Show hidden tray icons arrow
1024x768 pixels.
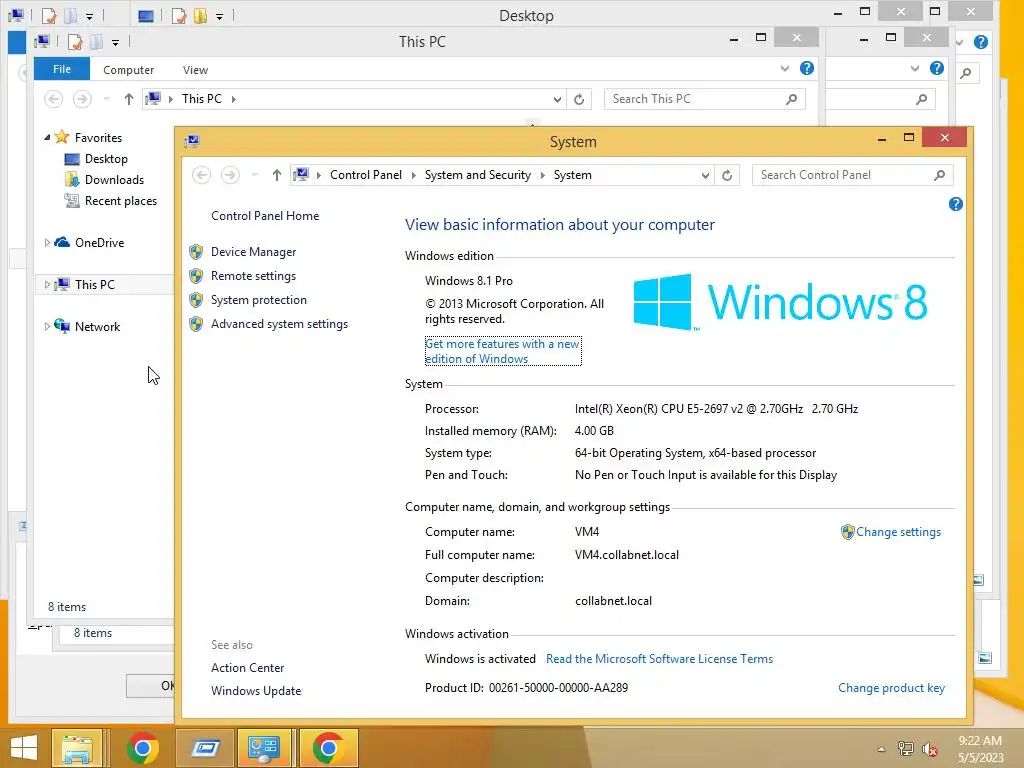(x=881, y=749)
